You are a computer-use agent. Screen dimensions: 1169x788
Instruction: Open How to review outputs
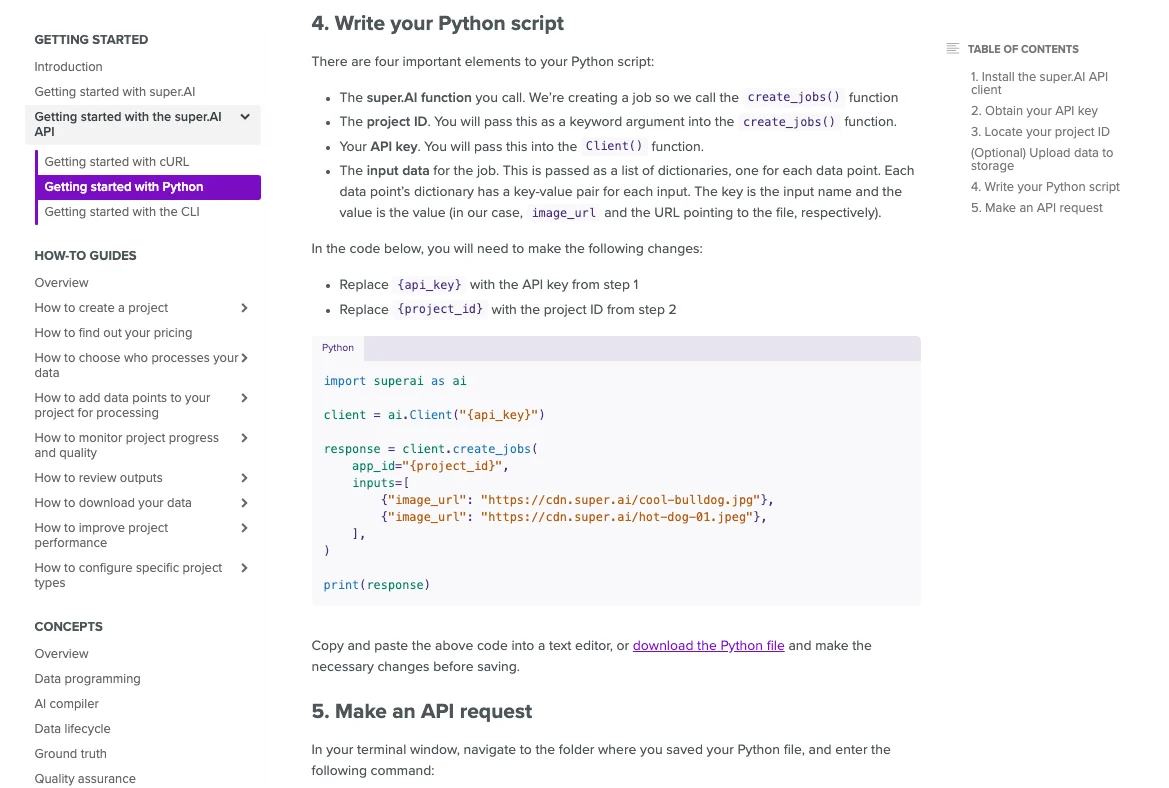point(98,478)
